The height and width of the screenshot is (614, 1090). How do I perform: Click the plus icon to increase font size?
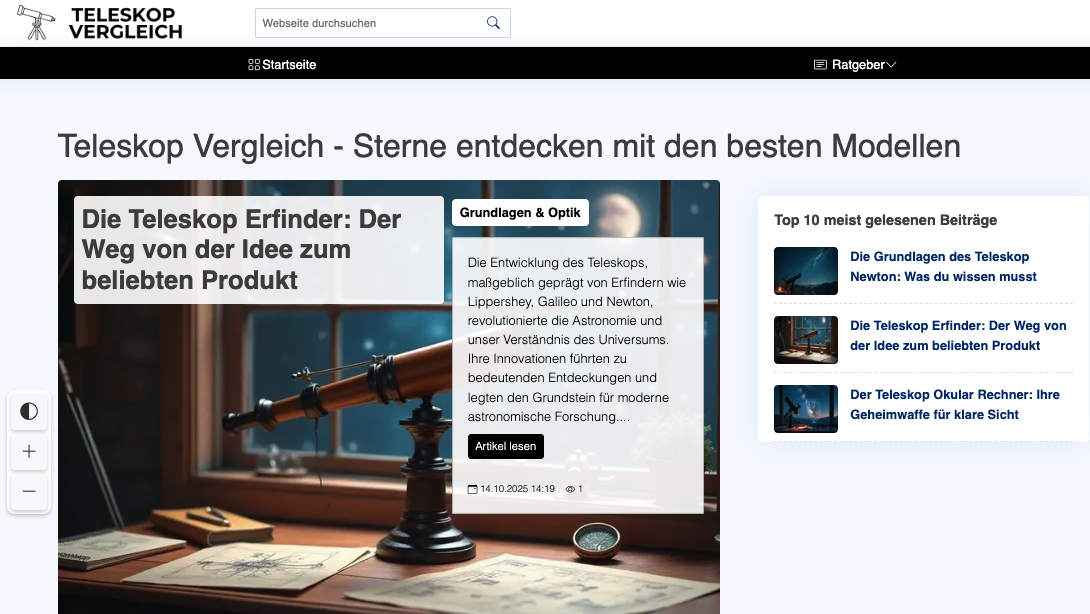tap(29, 451)
